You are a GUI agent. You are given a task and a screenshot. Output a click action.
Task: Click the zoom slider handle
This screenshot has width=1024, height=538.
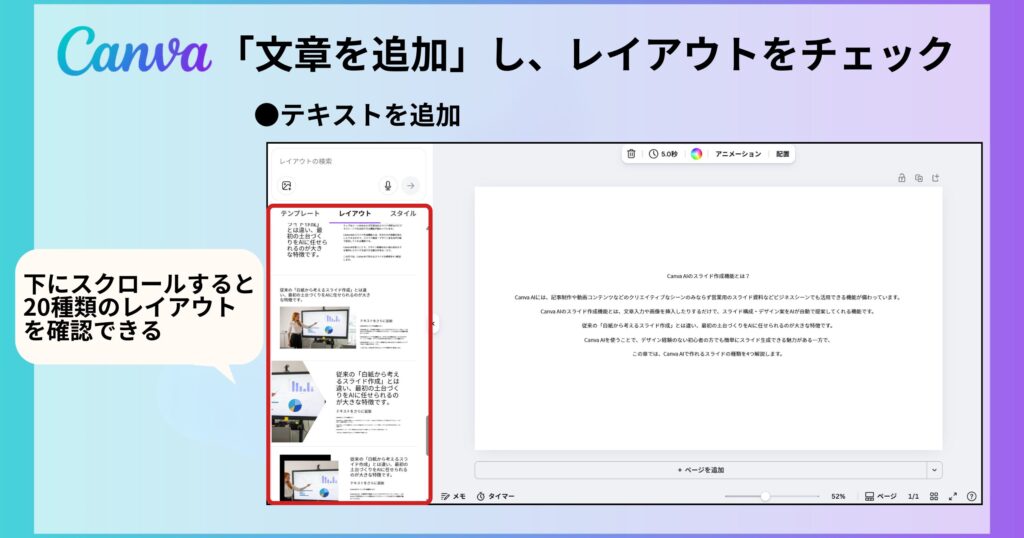click(765, 496)
